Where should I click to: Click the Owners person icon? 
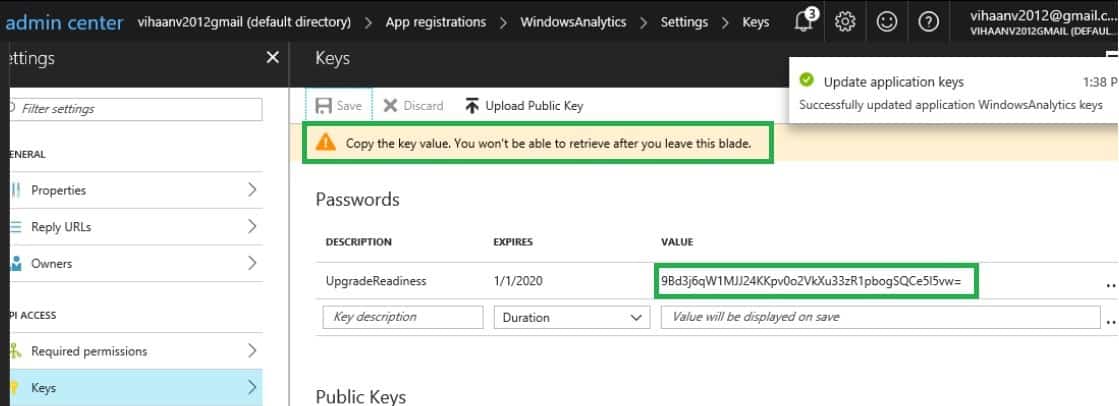click(x=16, y=263)
